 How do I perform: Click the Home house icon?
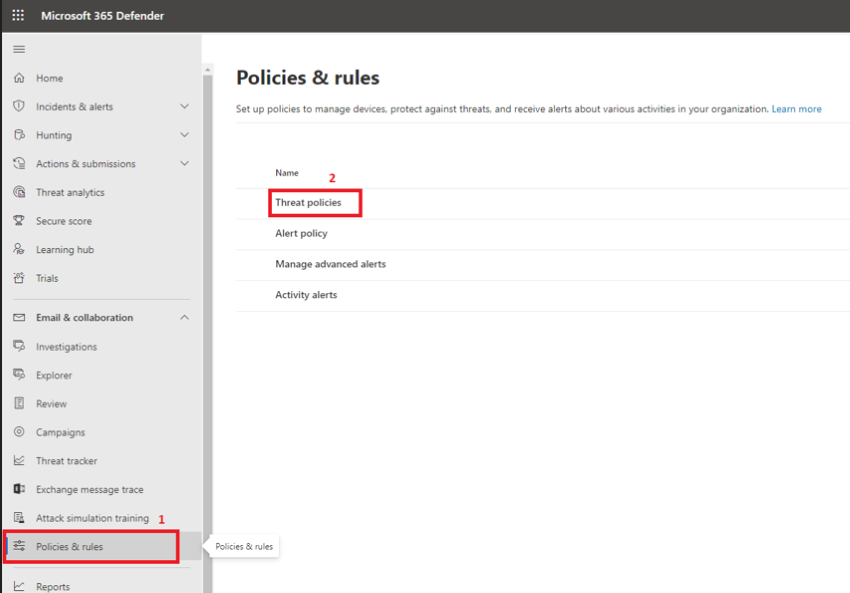(x=19, y=78)
